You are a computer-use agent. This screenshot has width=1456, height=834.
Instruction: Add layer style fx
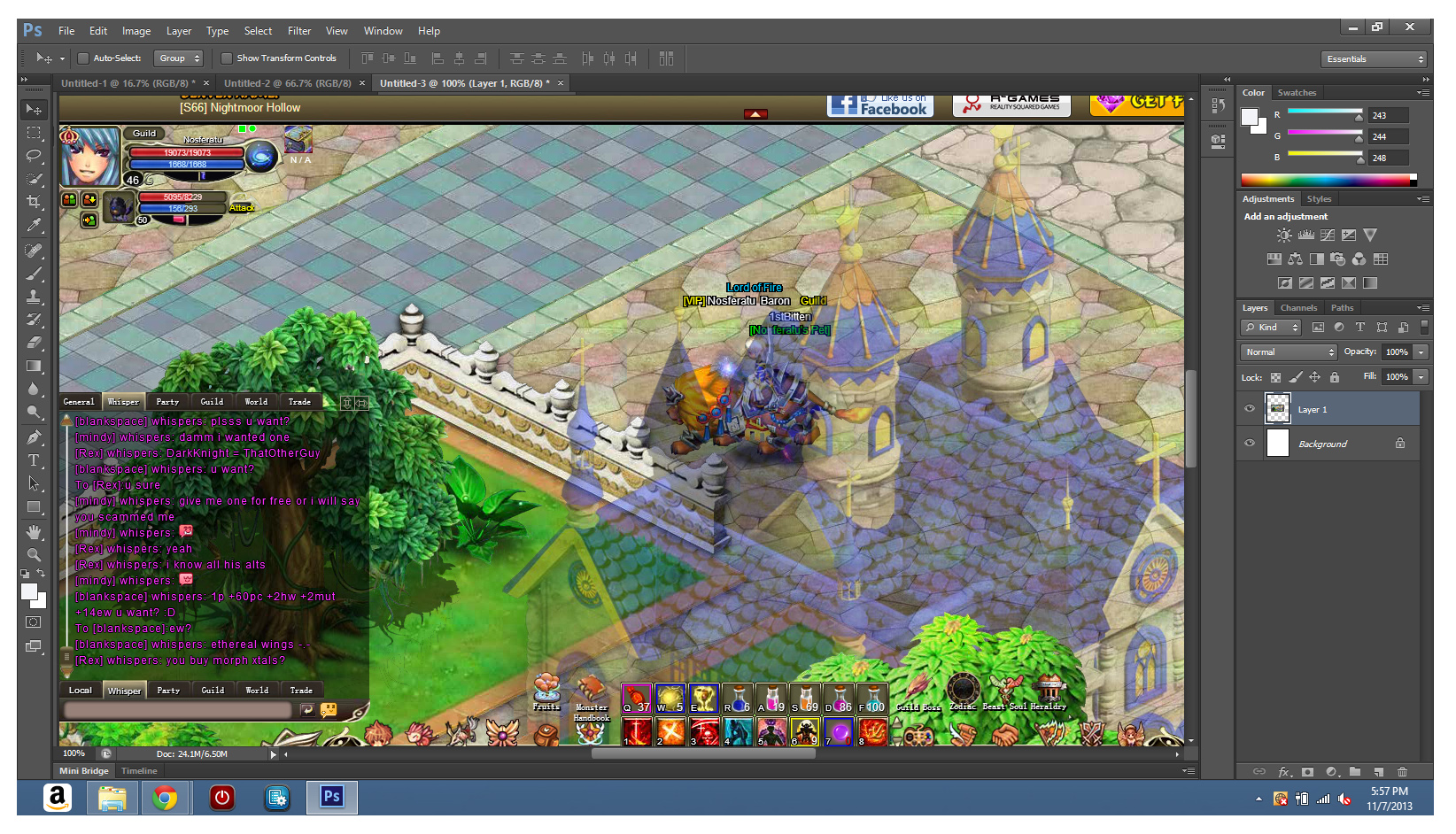click(1284, 772)
